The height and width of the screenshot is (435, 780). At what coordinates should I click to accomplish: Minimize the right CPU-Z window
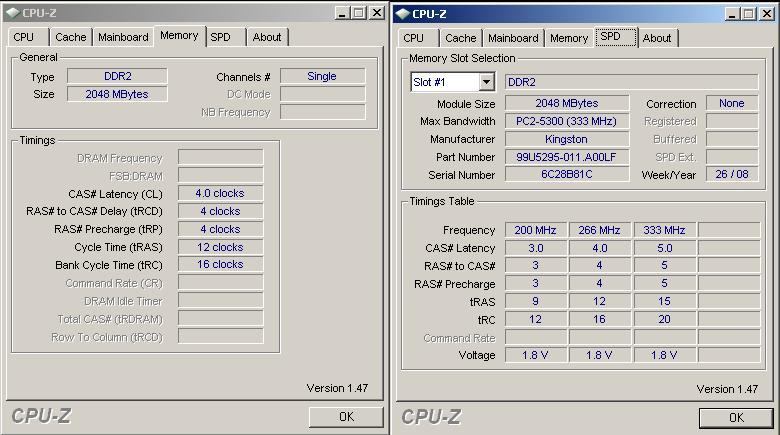(x=731, y=14)
